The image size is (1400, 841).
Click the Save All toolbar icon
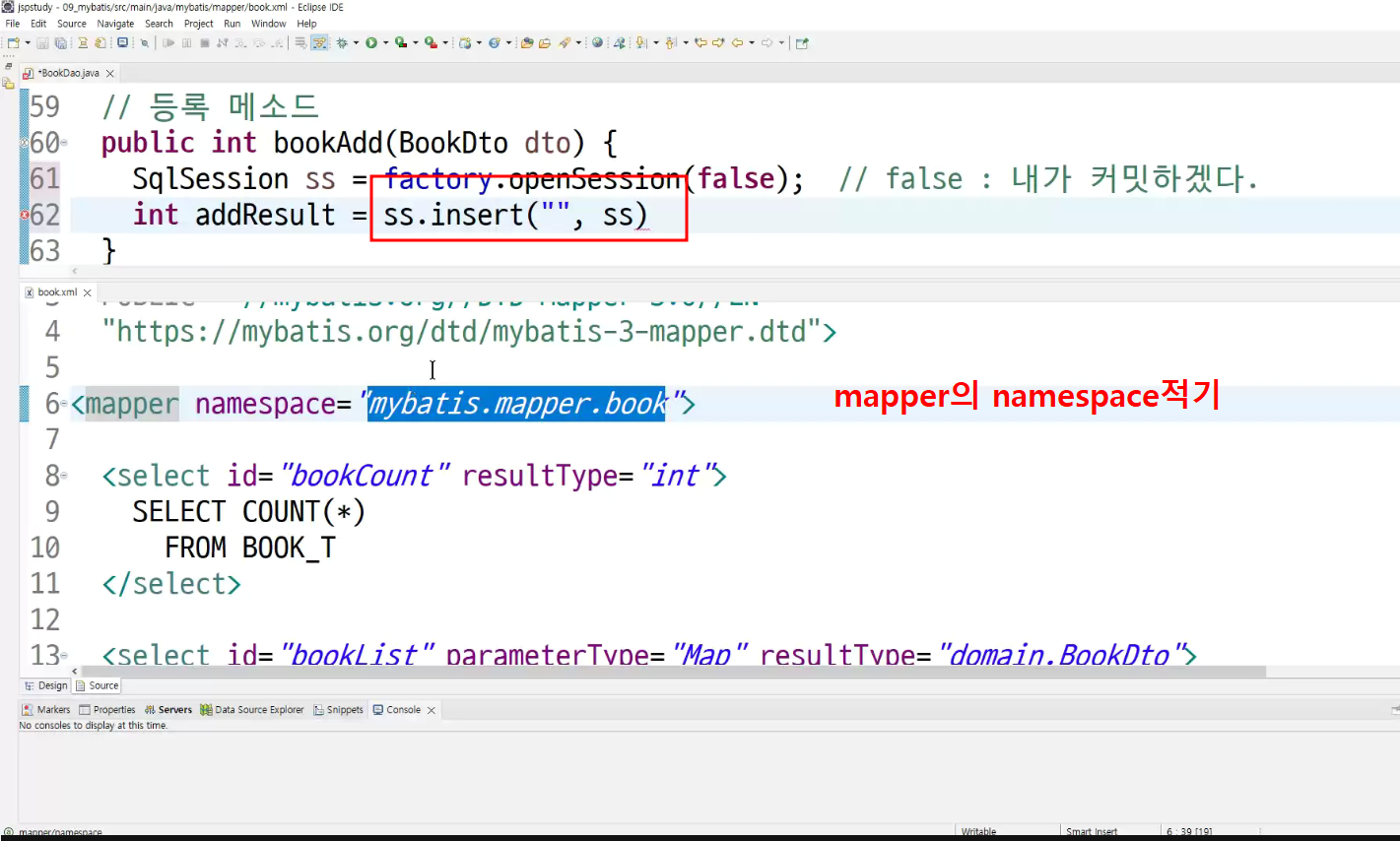60,42
